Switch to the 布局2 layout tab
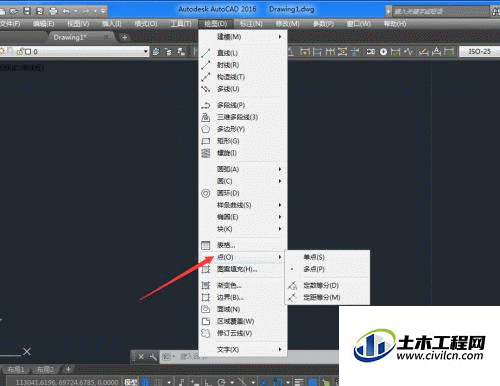The width and height of the screenshot is (500, 386). [45, 369]
